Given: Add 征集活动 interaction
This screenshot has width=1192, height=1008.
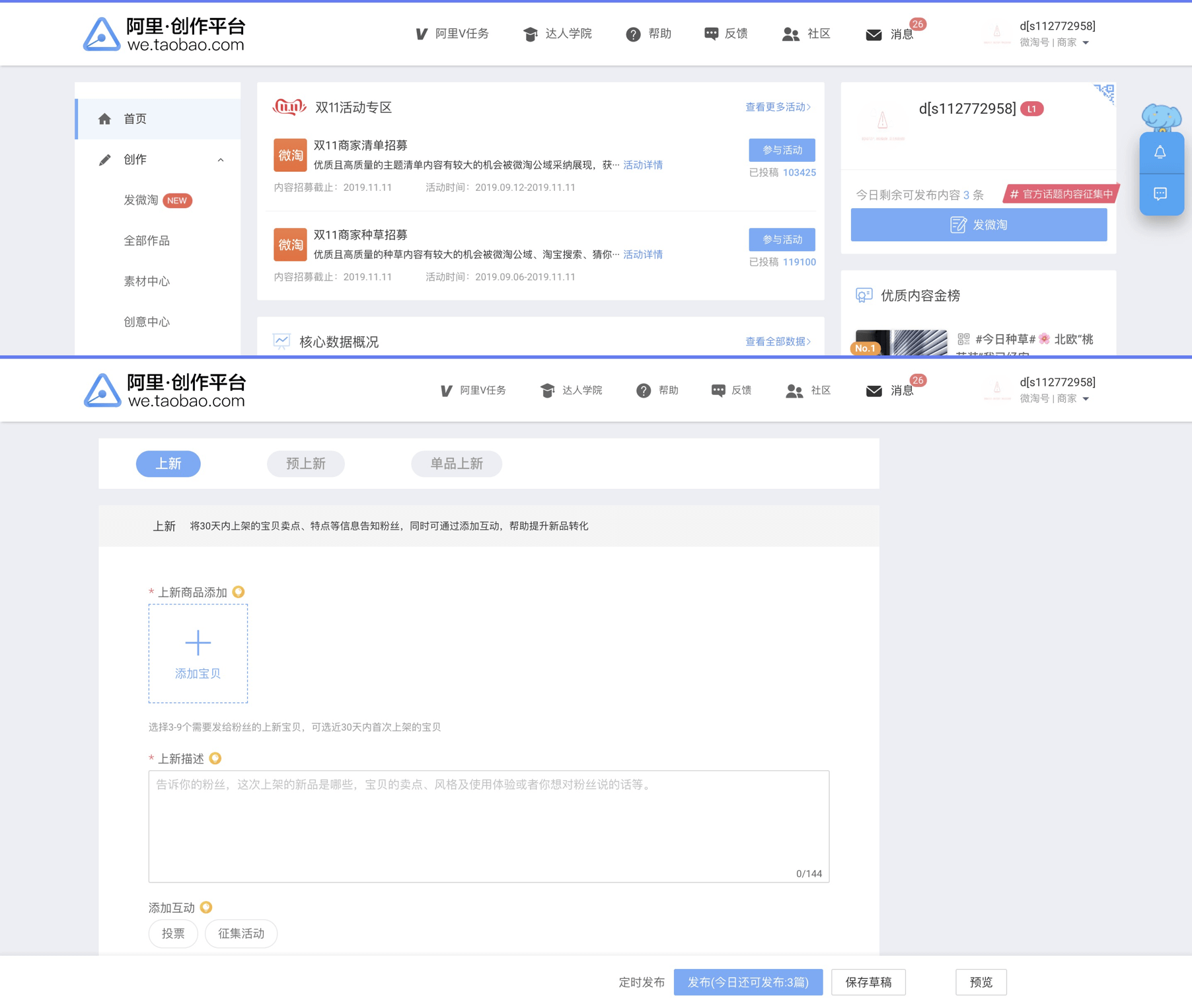Looking at the screenshot, I should (x=241, y=933).
